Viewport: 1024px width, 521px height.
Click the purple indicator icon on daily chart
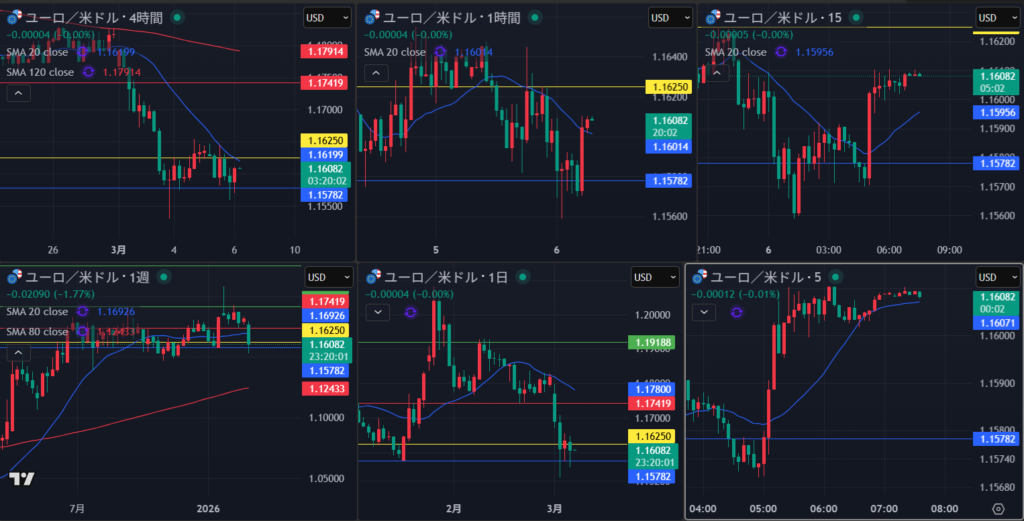pyautogui.click(x=408, y=312)
